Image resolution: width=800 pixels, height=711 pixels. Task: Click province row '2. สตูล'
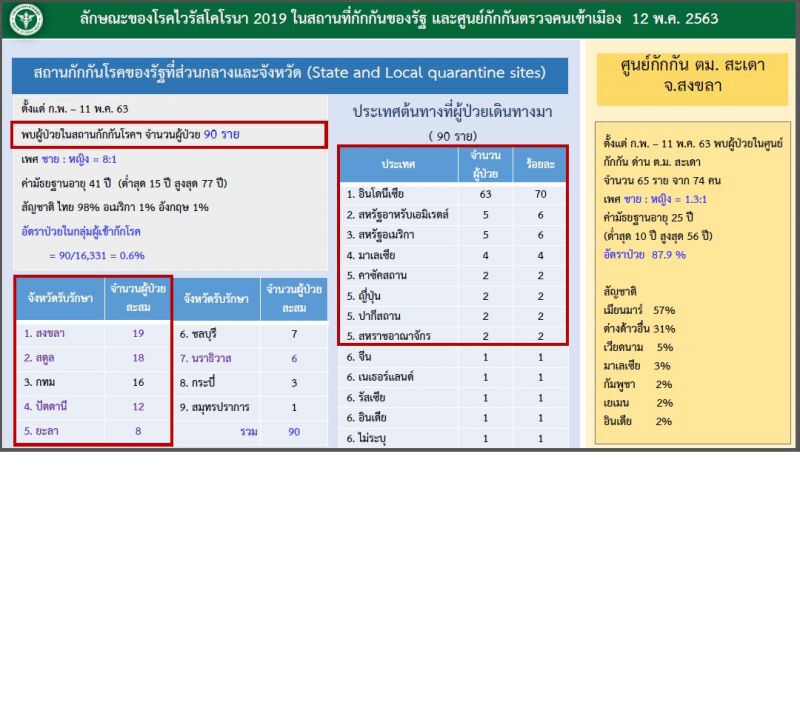point(93,358)
